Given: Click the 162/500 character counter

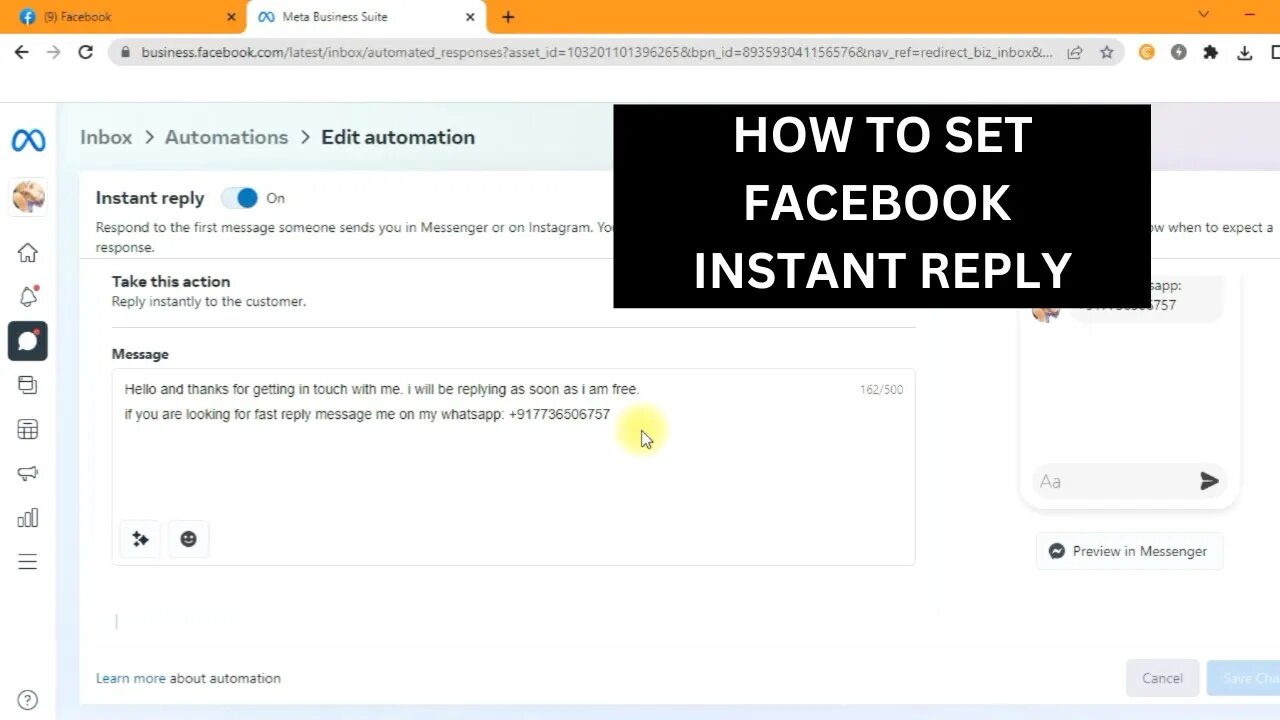Looking at the screenshot, I should click(x=881, y=390).
